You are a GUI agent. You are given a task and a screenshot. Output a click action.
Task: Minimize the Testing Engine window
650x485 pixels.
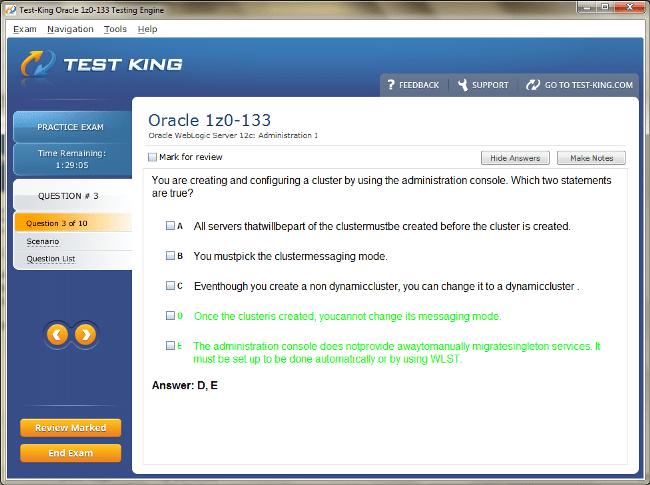(587, 7)
